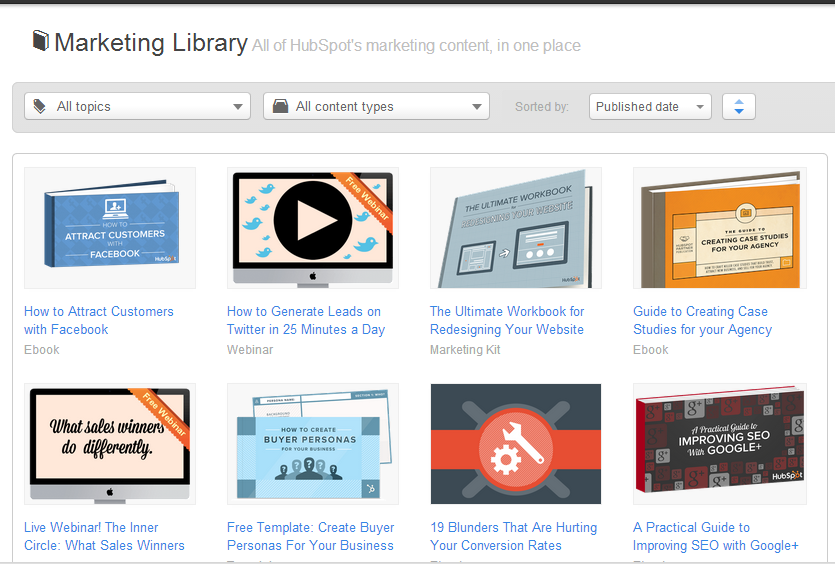The image size is (835, 564).
Task: Open How to Generate Leads on Twitter link
Action: (x=306, y=320)
